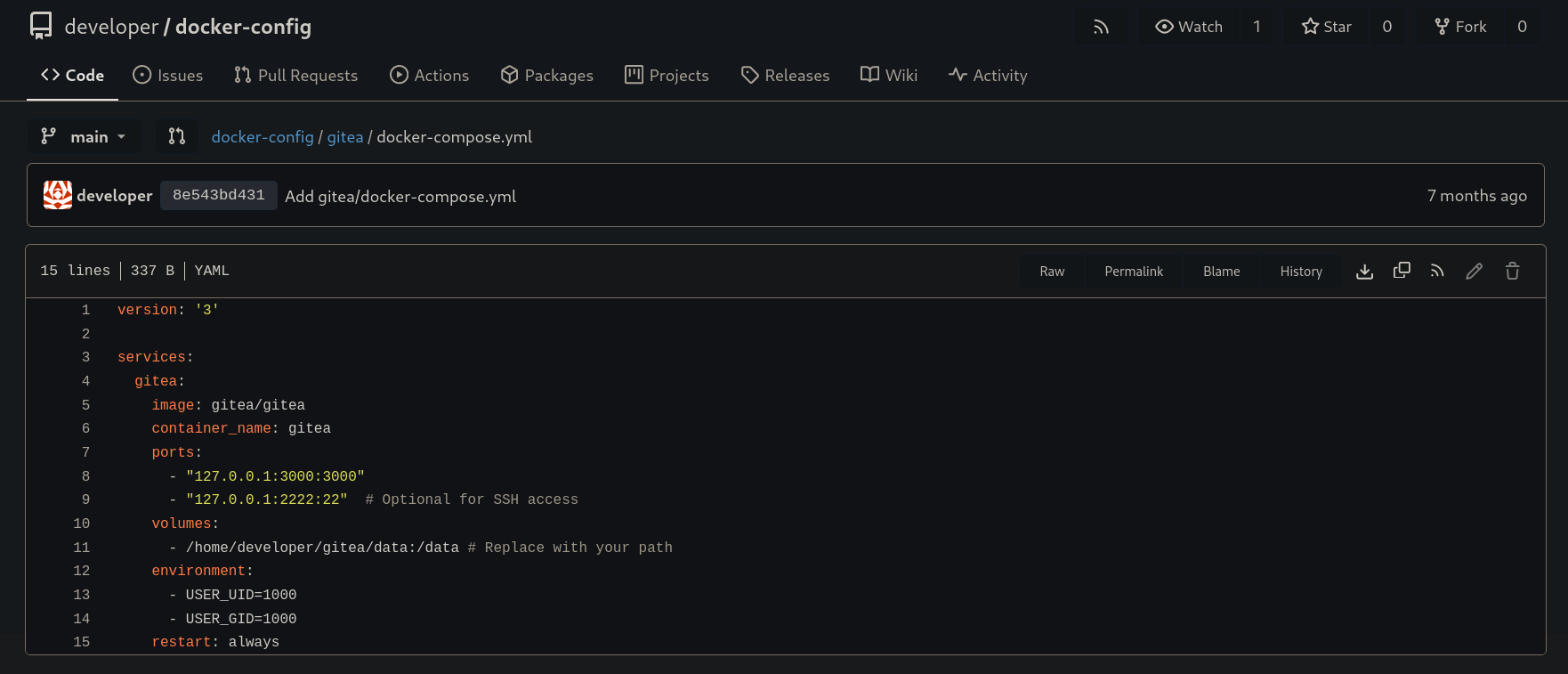Star the docker-config repository
This screenshot has height=674, width=1568.
(1327, 27)
